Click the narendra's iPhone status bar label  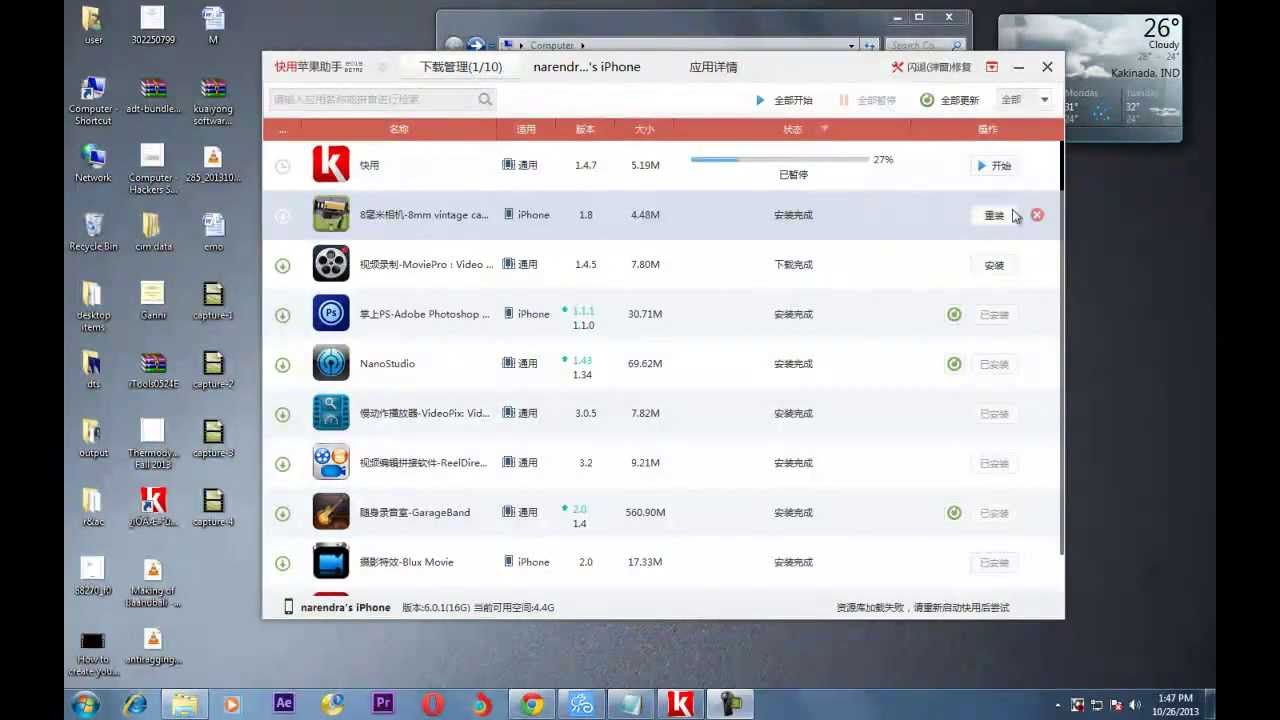pos(345,607)
